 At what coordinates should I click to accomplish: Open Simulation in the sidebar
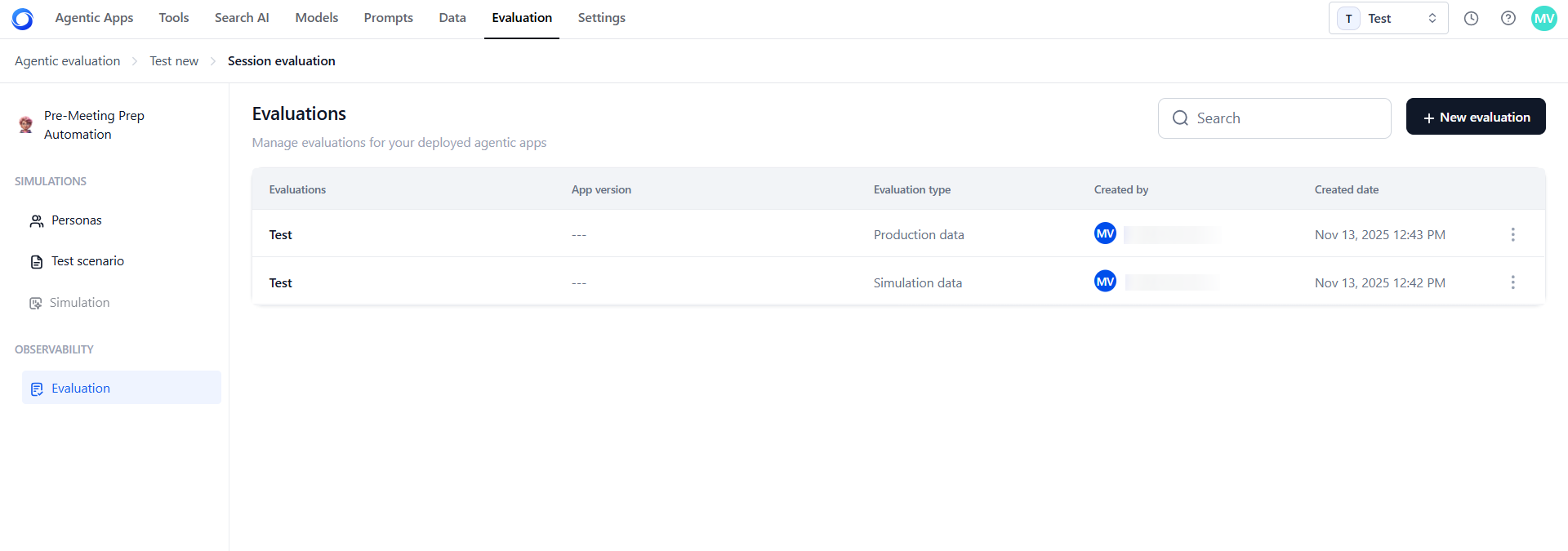(x=79, y=303)
